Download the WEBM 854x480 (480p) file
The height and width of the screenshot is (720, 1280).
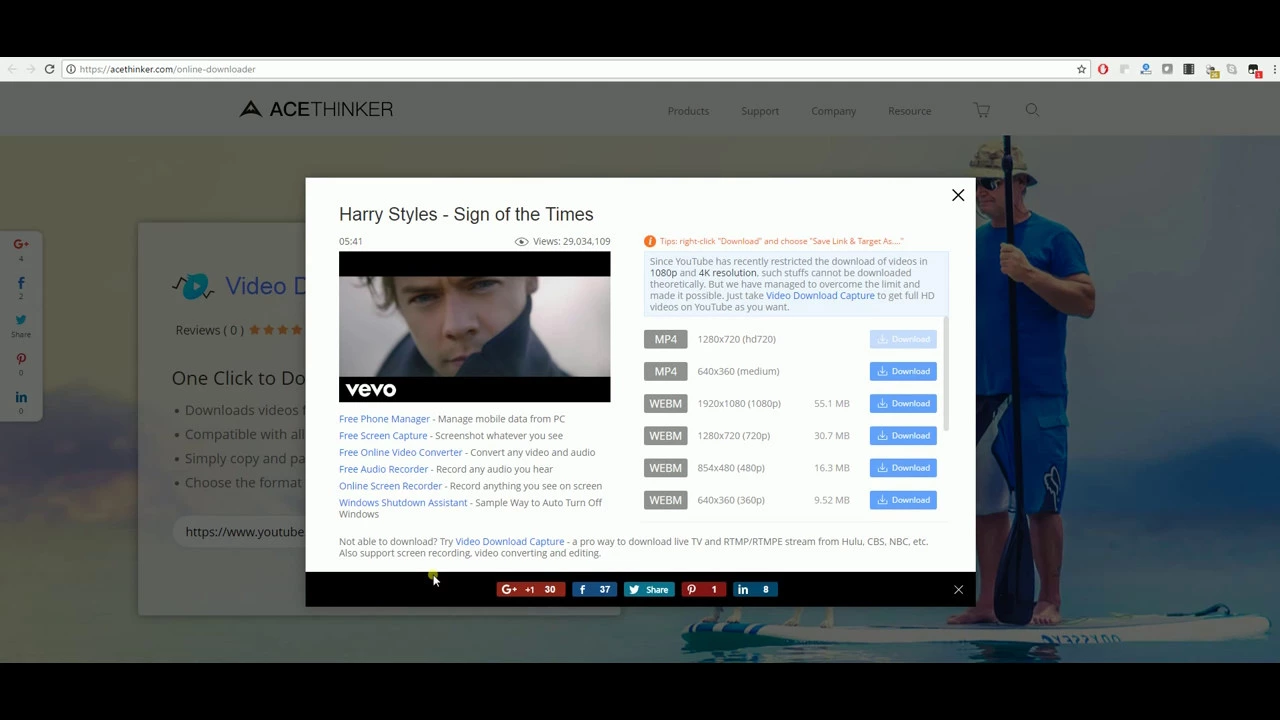tap(903, 468)
